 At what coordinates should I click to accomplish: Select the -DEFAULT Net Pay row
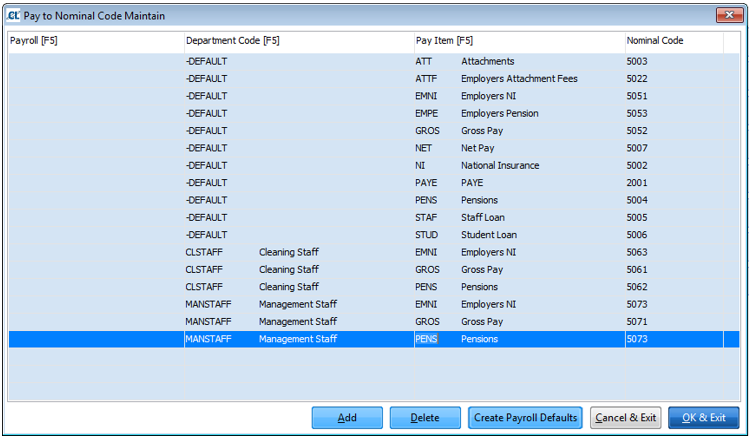(478, 148)
